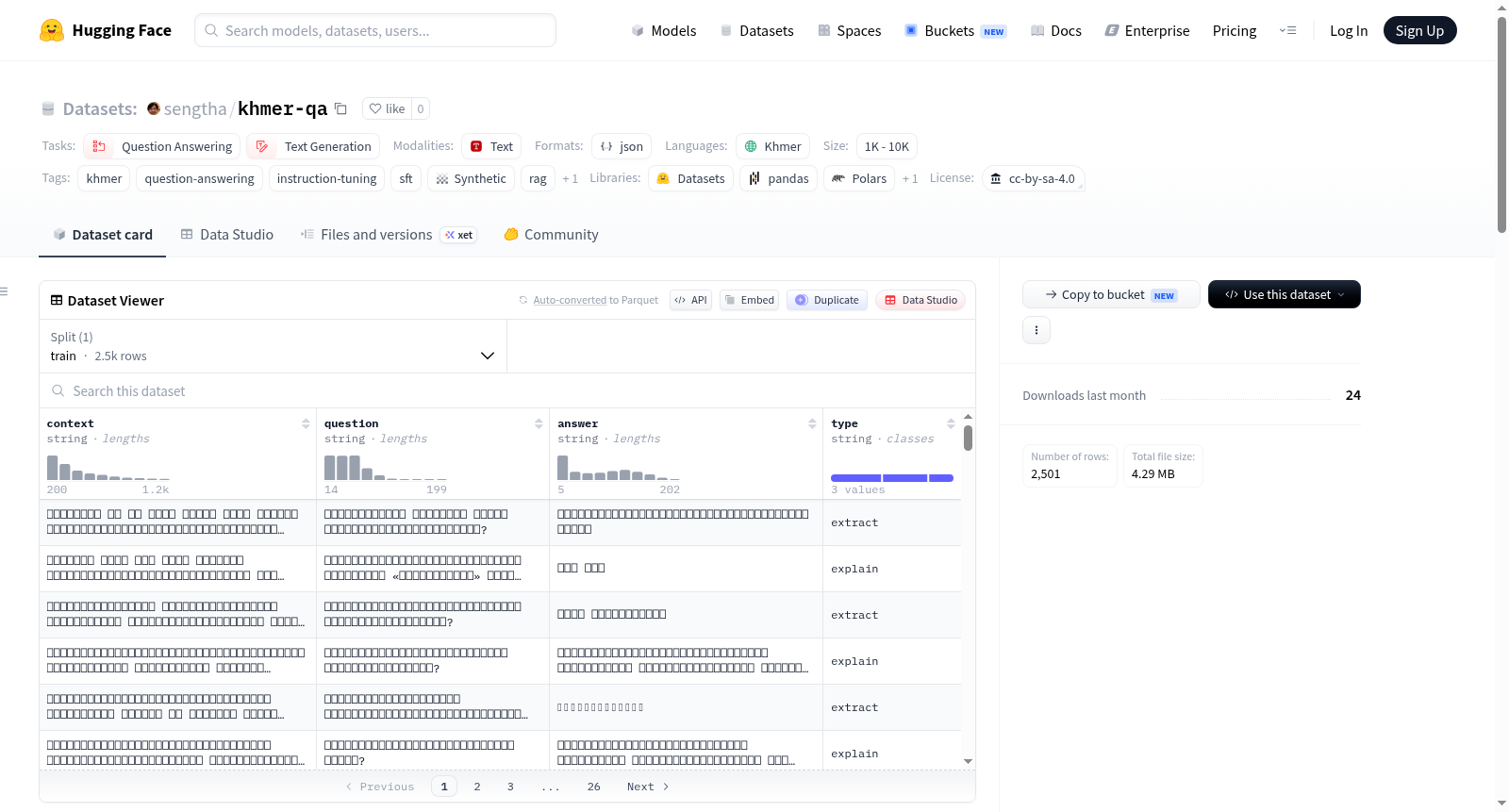Click the context lengths histogram
This screenshot has height=812, width=1509.
click(108, 467)
